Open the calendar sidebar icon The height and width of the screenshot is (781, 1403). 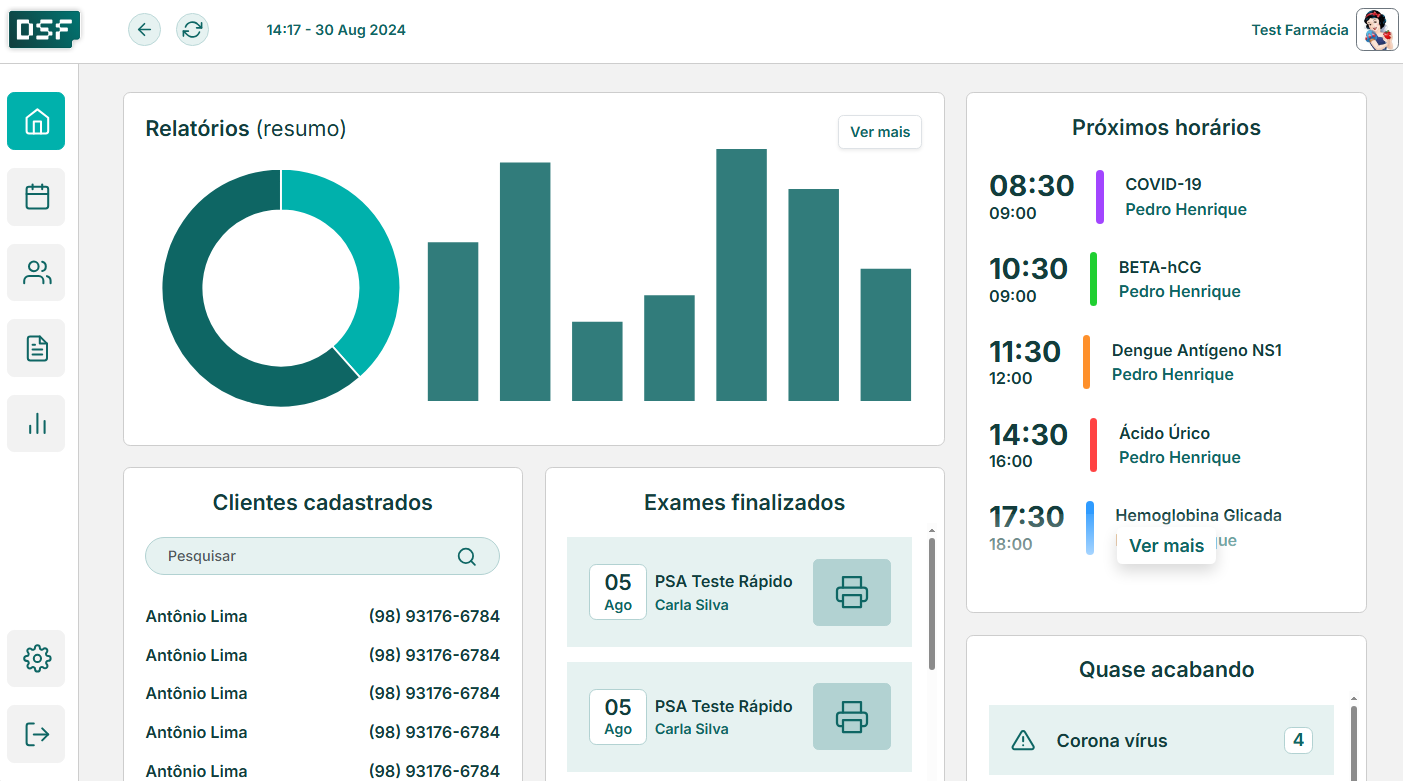pos(36,197)
